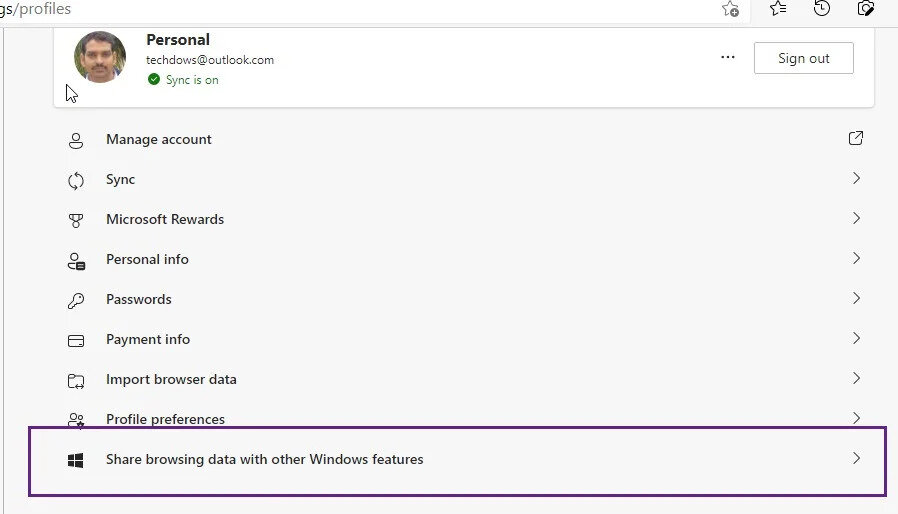Expand the Share browsing data chevron
Screen dimensions: 898x514
point(856,458)
